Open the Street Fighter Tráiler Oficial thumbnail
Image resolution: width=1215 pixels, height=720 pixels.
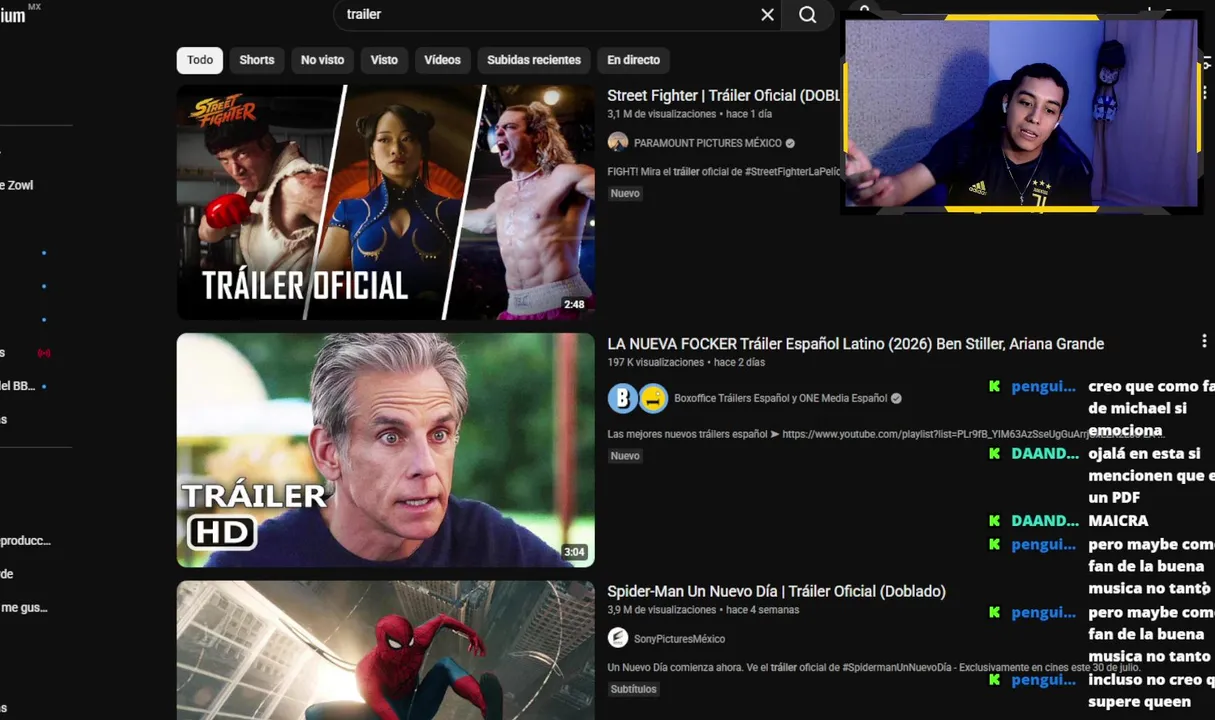click(386, 202)
